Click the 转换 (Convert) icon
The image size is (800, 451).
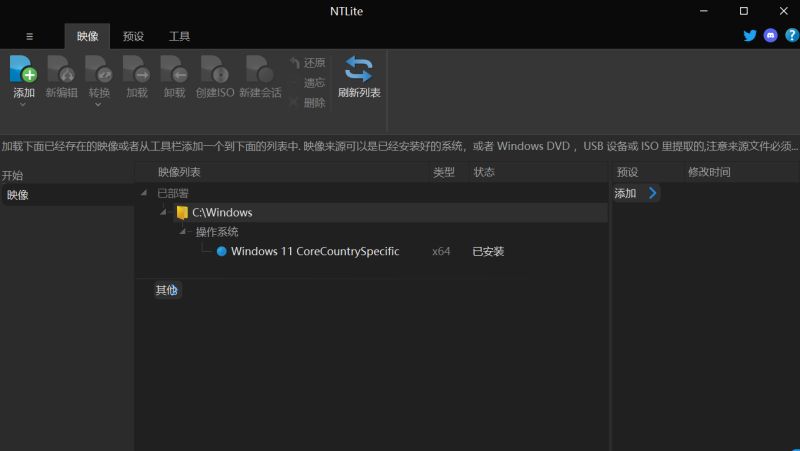point(99,69)
